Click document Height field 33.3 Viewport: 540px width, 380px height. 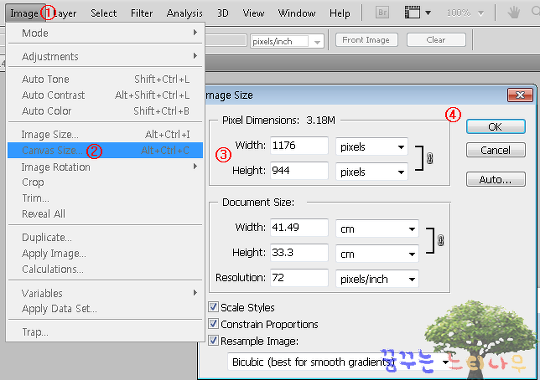click(x=299, y=252)
